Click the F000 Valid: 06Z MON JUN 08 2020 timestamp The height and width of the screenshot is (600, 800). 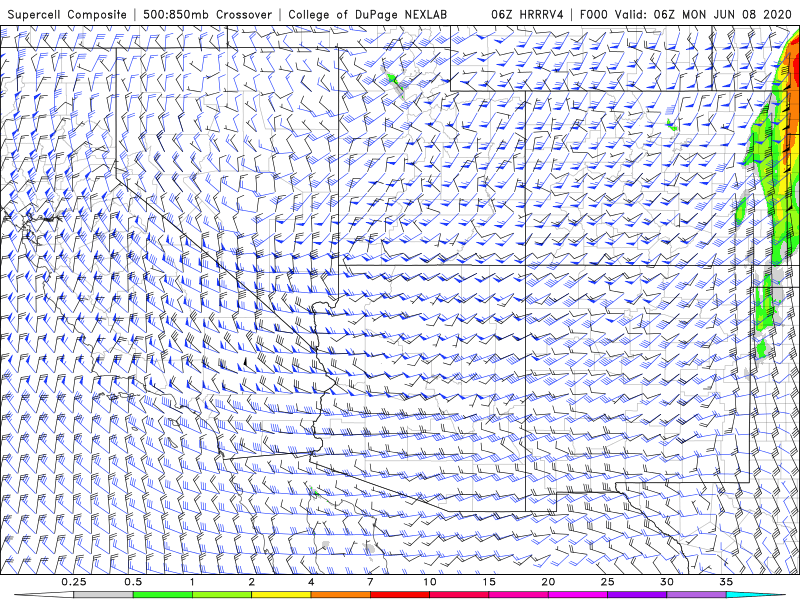[686, 15]
